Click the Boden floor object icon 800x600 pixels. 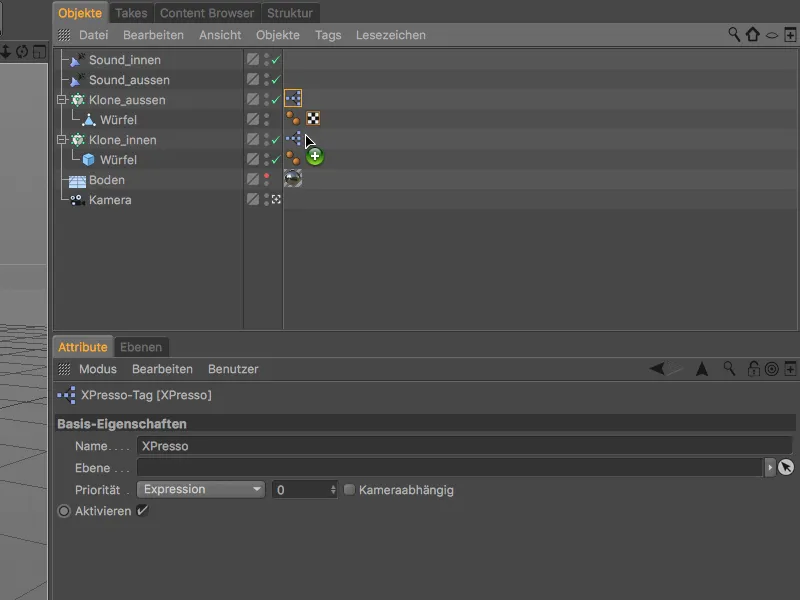point(77,180)
